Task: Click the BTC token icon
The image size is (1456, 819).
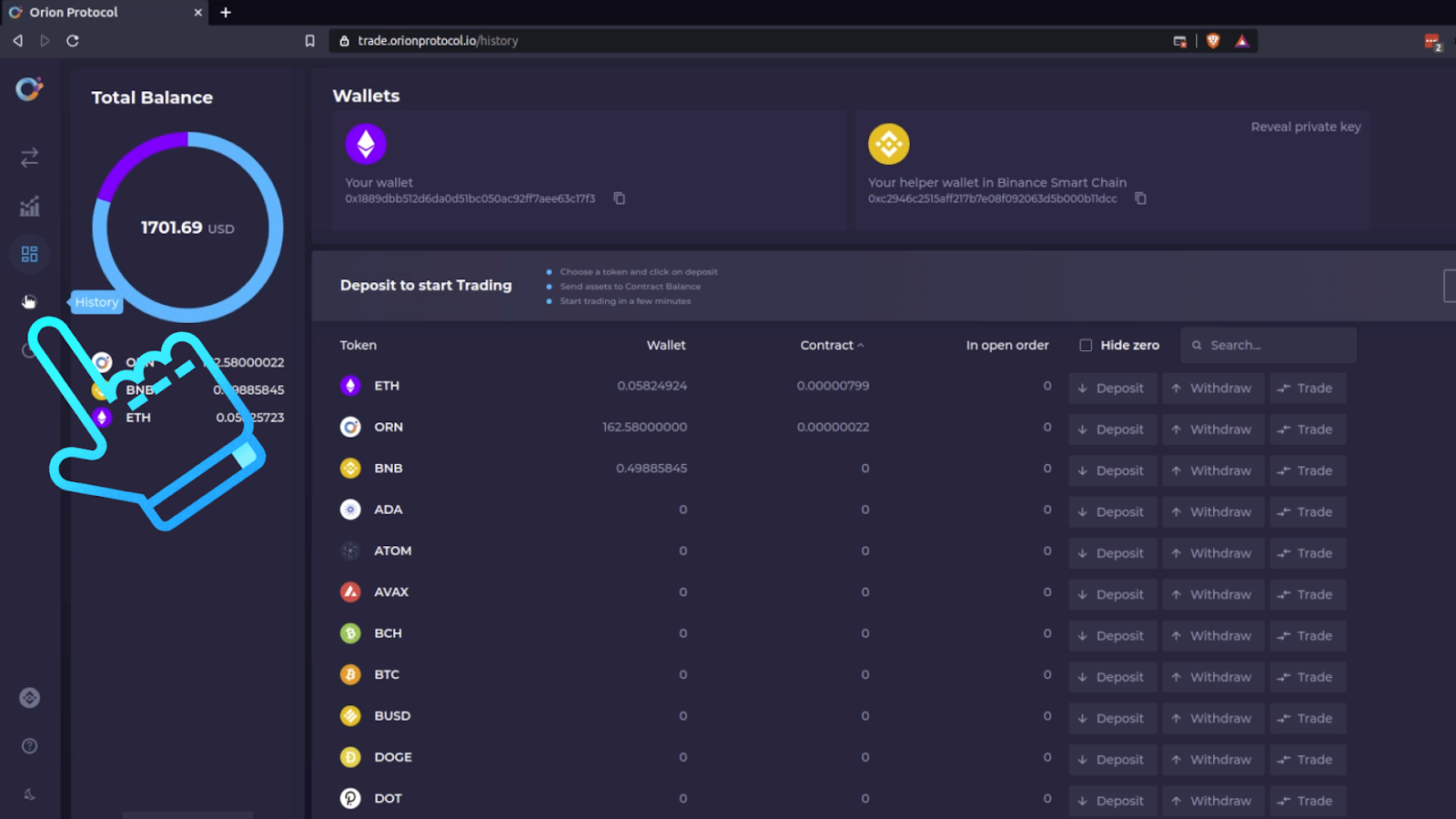Action: [350, 674]
